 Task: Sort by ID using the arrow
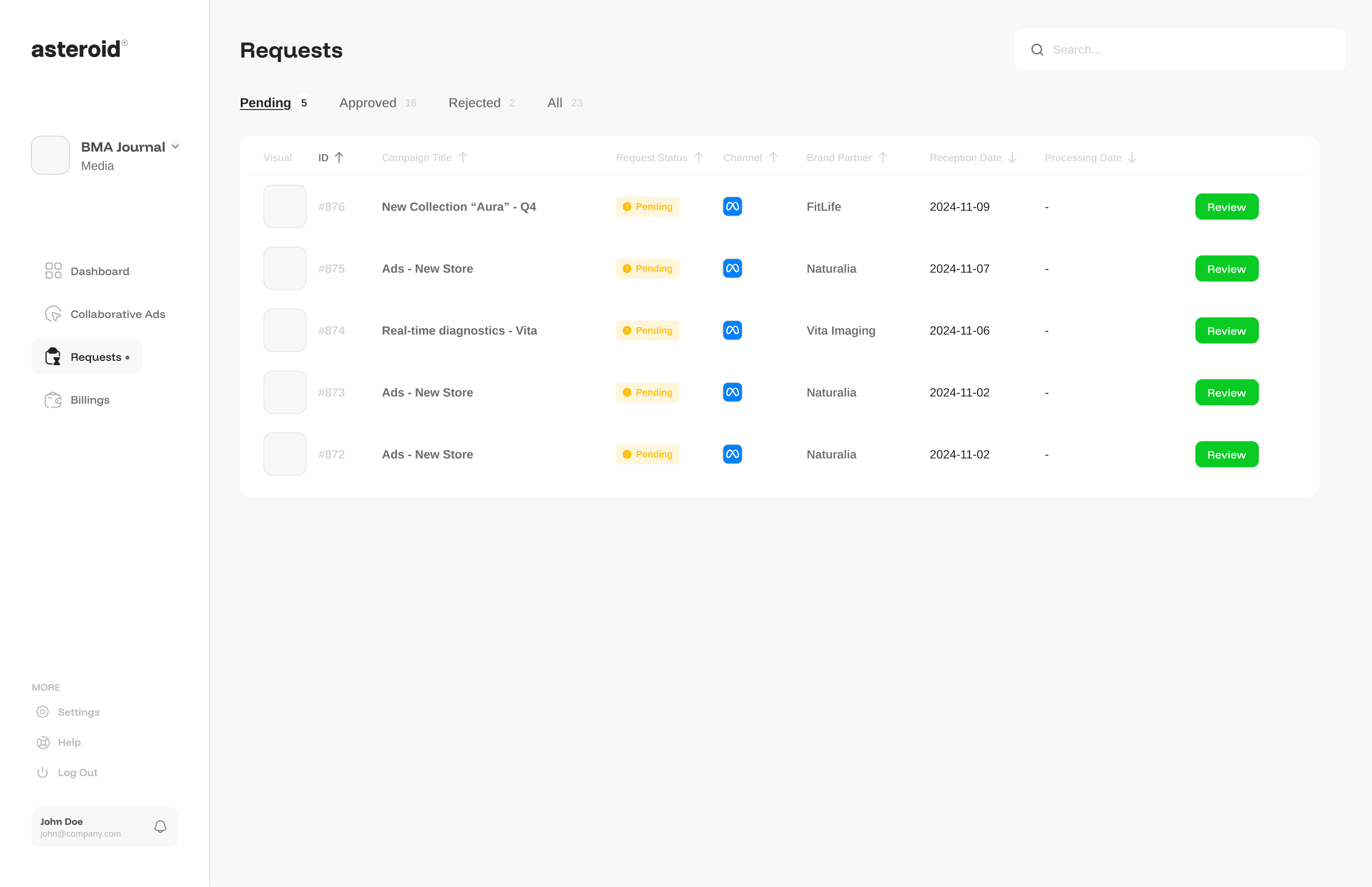[x=339, y=157]
